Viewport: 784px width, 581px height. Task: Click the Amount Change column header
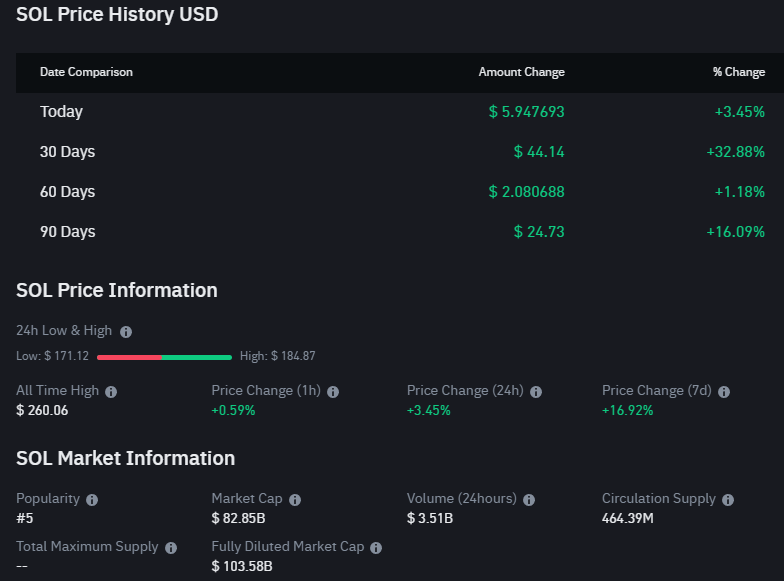point(521,72)
